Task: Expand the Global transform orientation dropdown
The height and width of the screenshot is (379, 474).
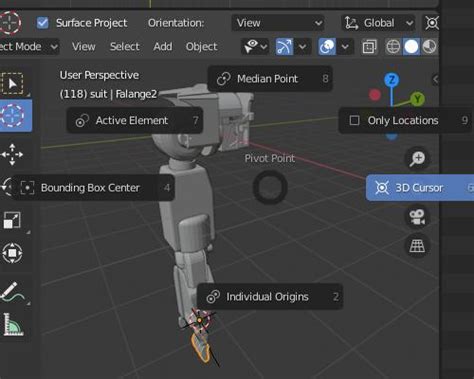Action: point(379,23)
